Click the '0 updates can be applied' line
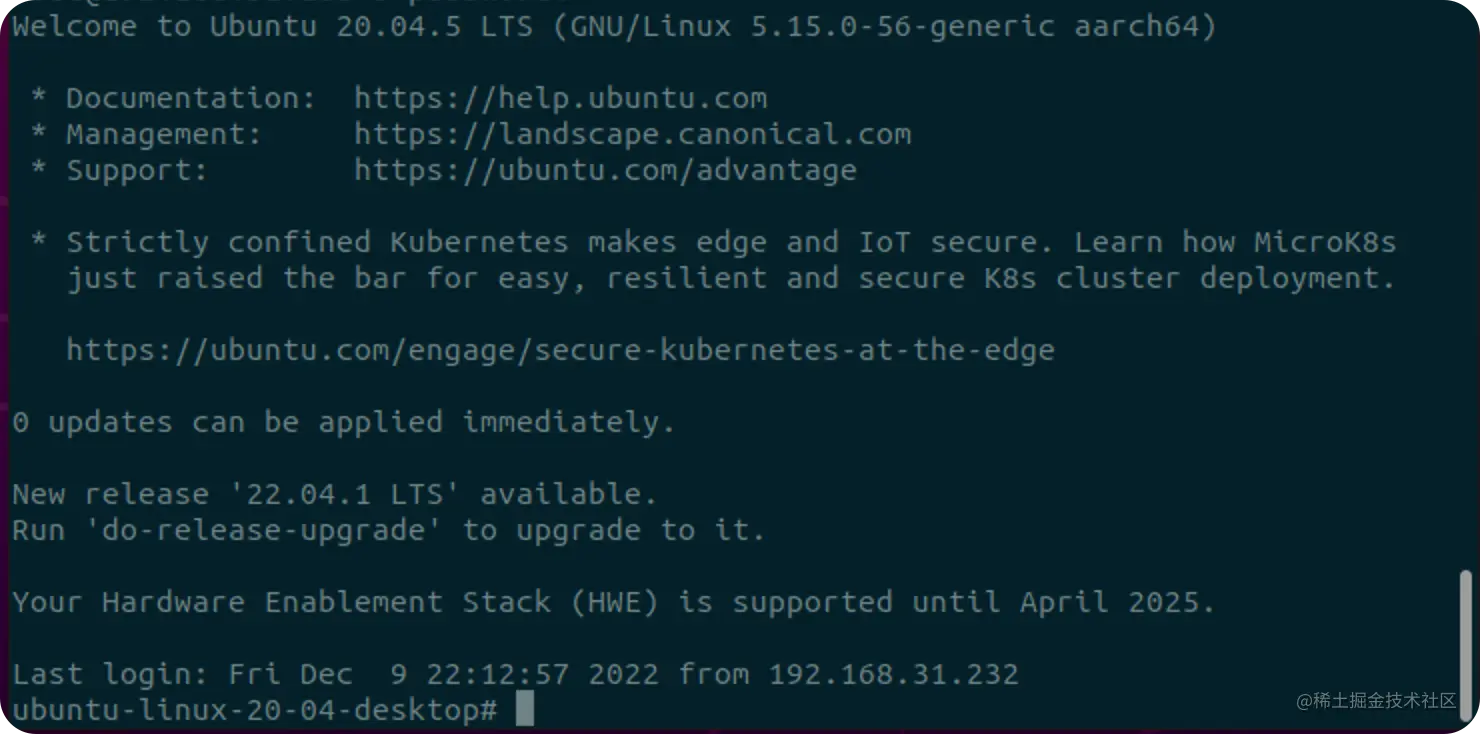Image resolution: width=1480 pixels, height=734 pixels. pos(343,422)
